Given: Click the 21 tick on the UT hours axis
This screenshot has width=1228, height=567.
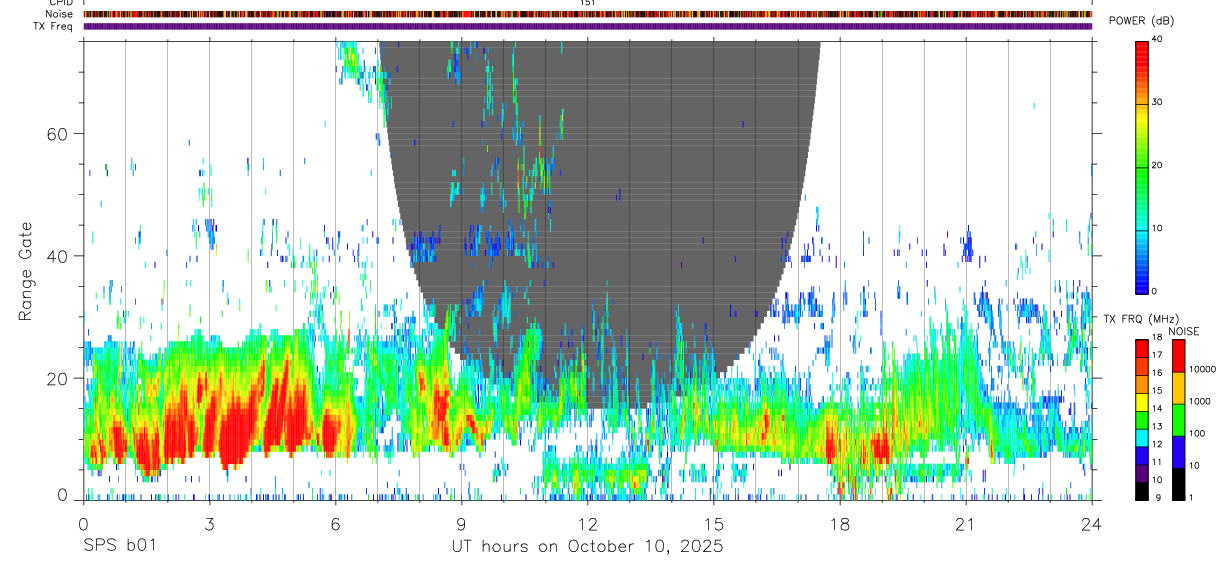Looking at the screenshot, I should coord(965,523).
